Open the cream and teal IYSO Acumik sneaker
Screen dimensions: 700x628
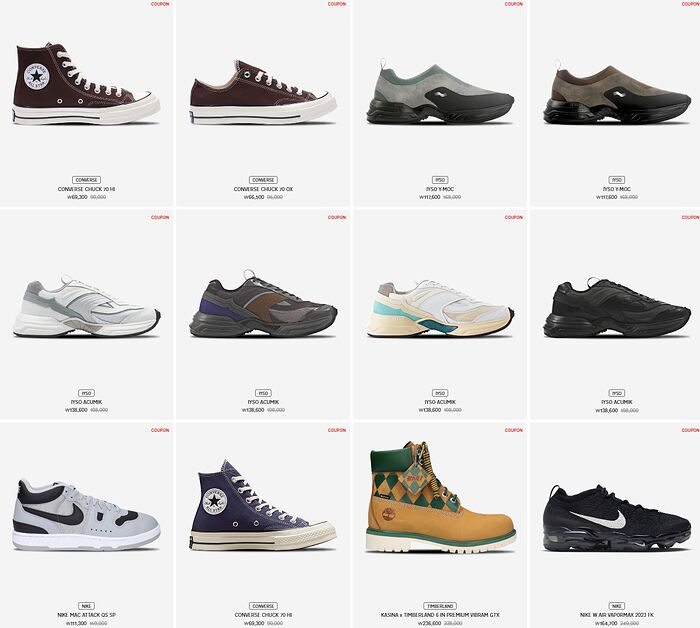pos(440,308)
